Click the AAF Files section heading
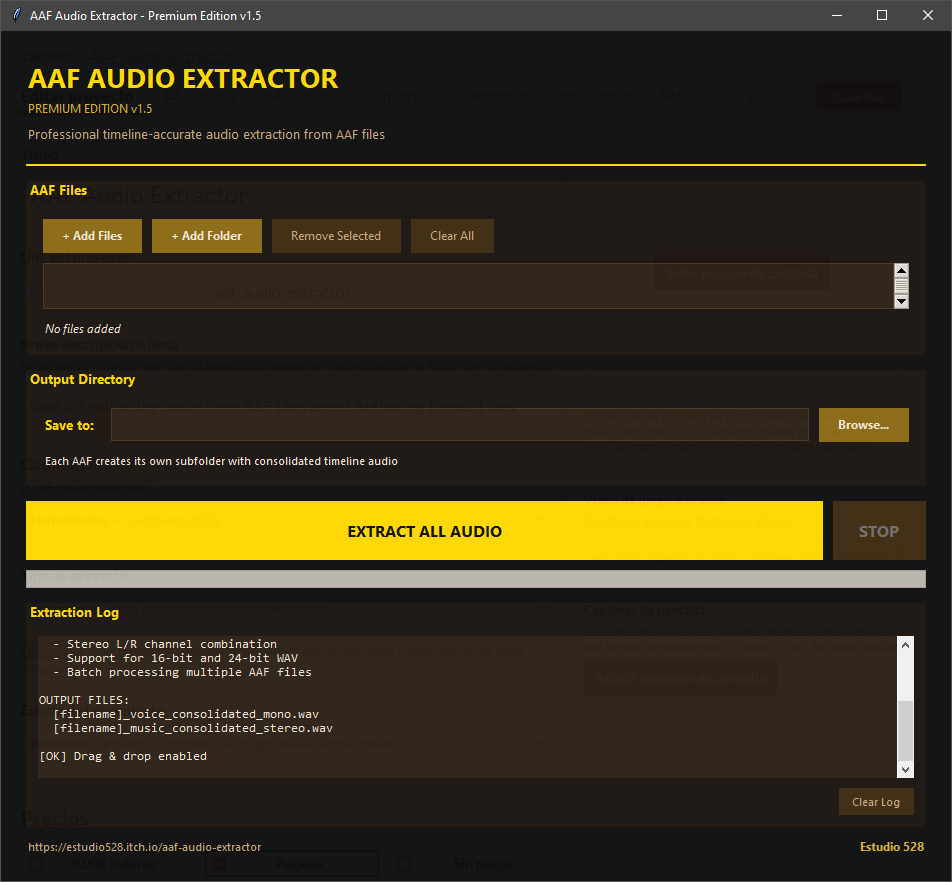This screenshot has height=882, width=952. pyautogui.click(x=58, y=190)
